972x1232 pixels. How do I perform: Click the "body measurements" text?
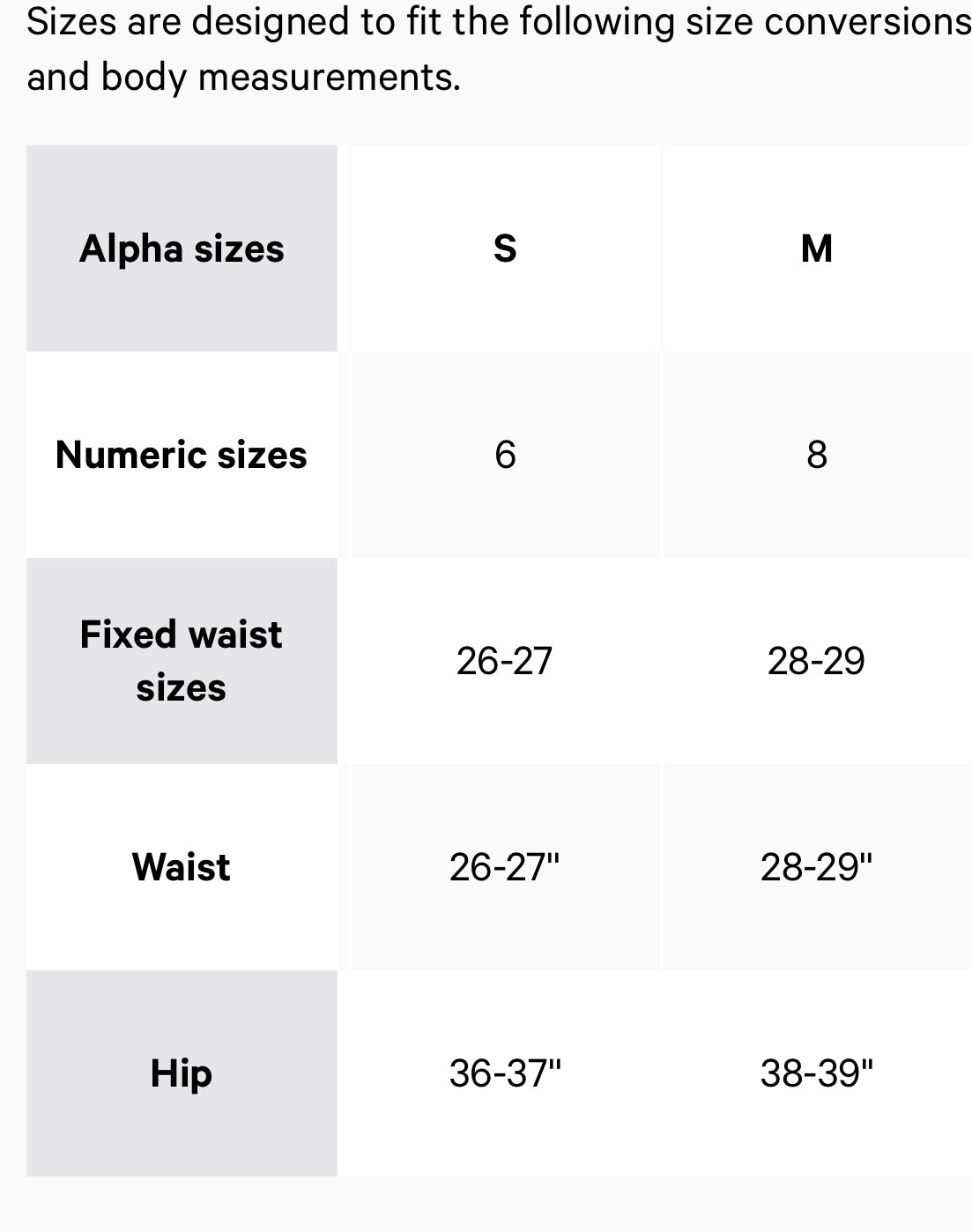(280, 78)
